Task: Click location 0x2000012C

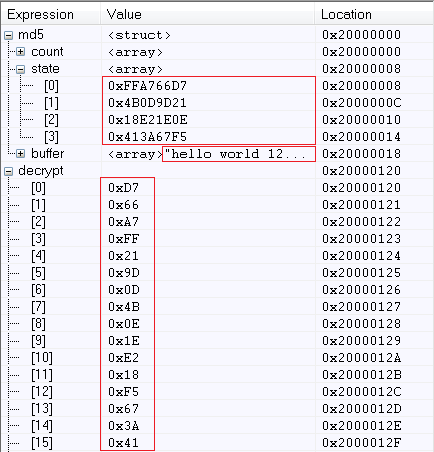Action: (362, 392)
